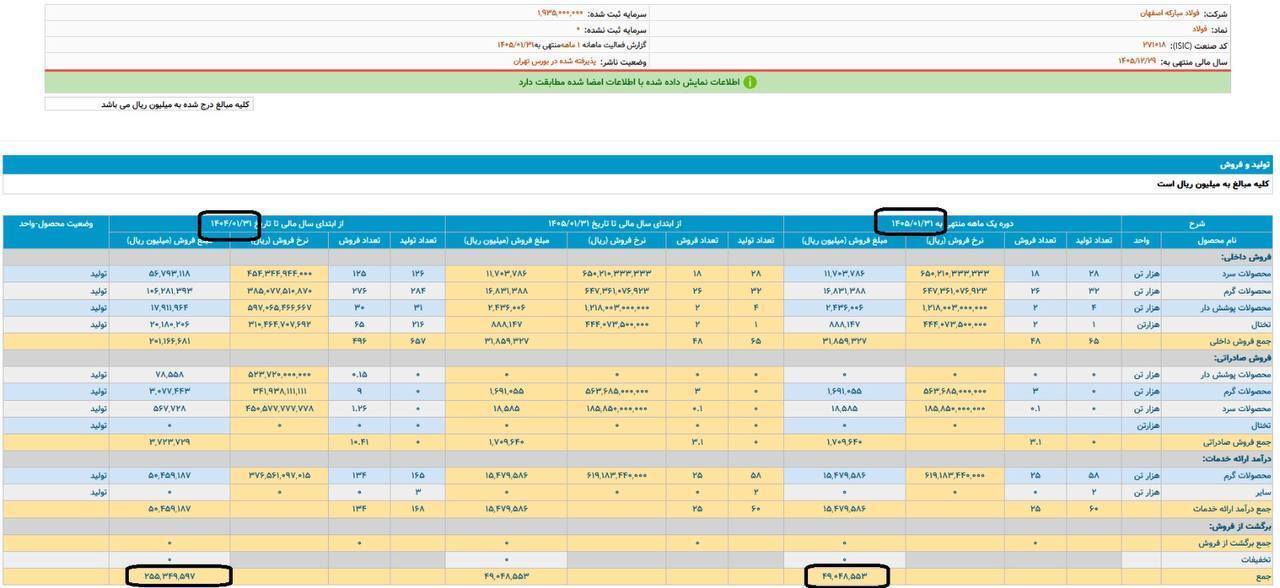Click the company name "فولاد مبارکه اصفهان"

point(1168,14)
